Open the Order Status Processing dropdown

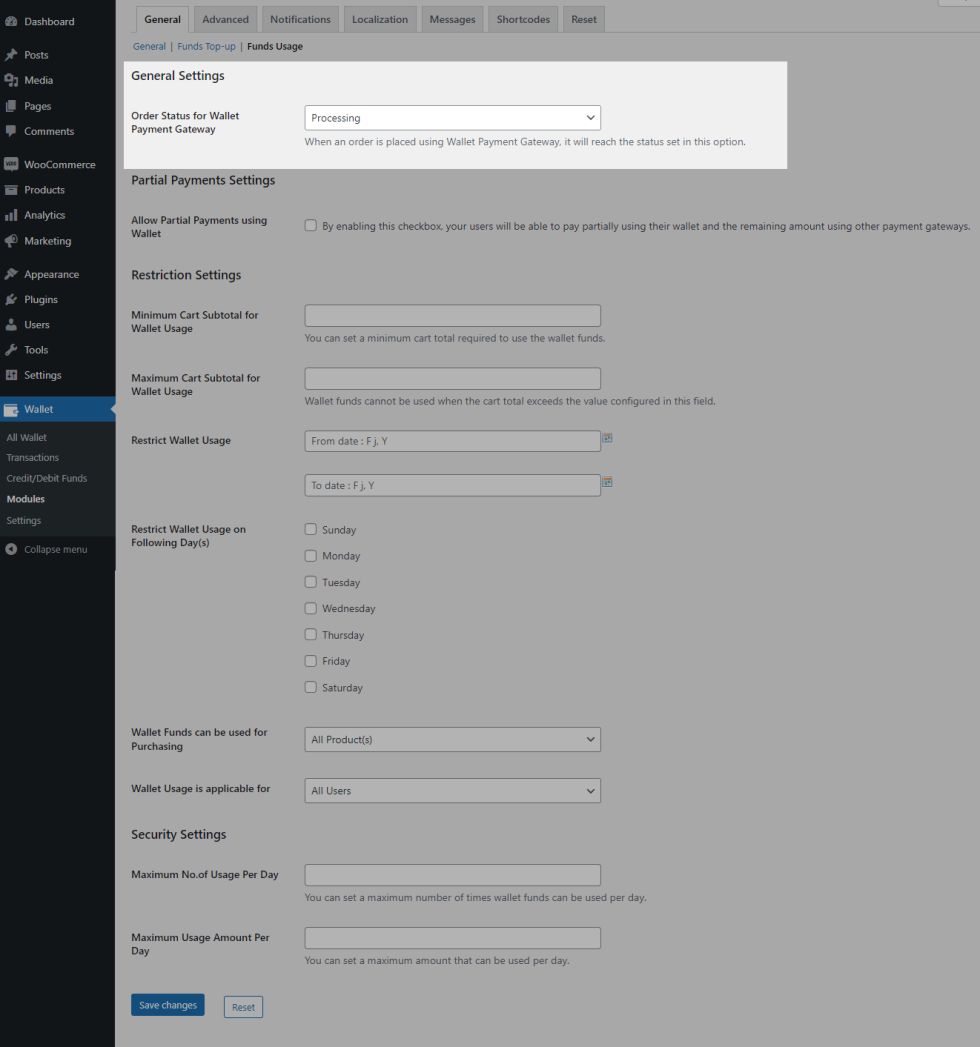453,118
